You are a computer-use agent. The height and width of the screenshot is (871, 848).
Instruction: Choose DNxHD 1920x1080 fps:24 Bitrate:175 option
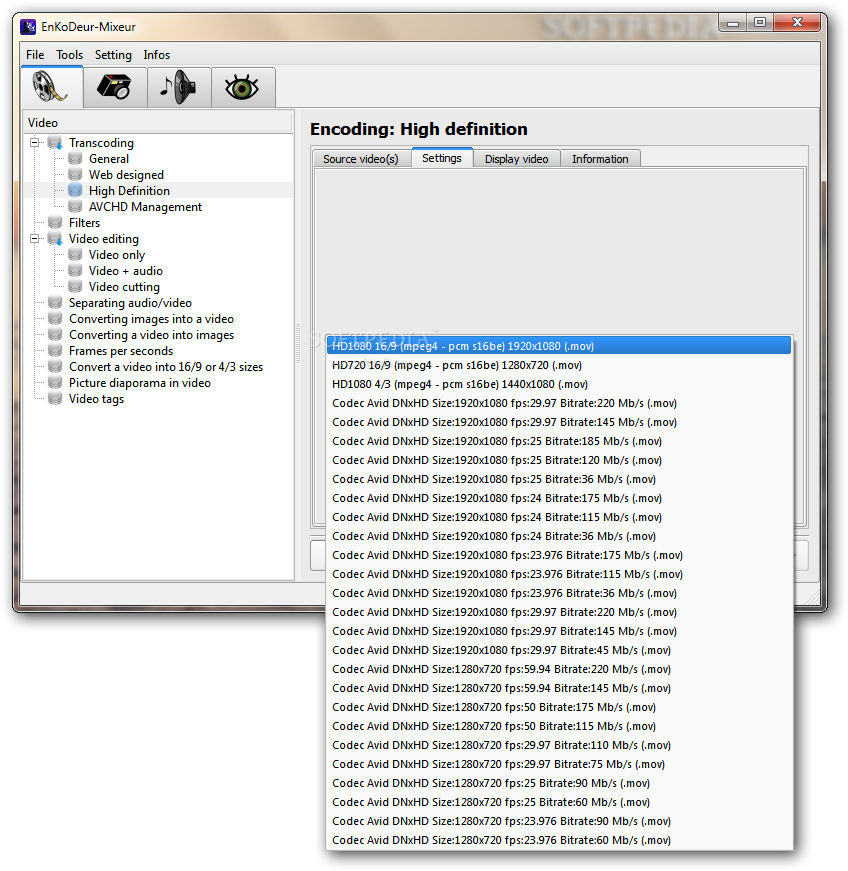click(x=559, y=498)
